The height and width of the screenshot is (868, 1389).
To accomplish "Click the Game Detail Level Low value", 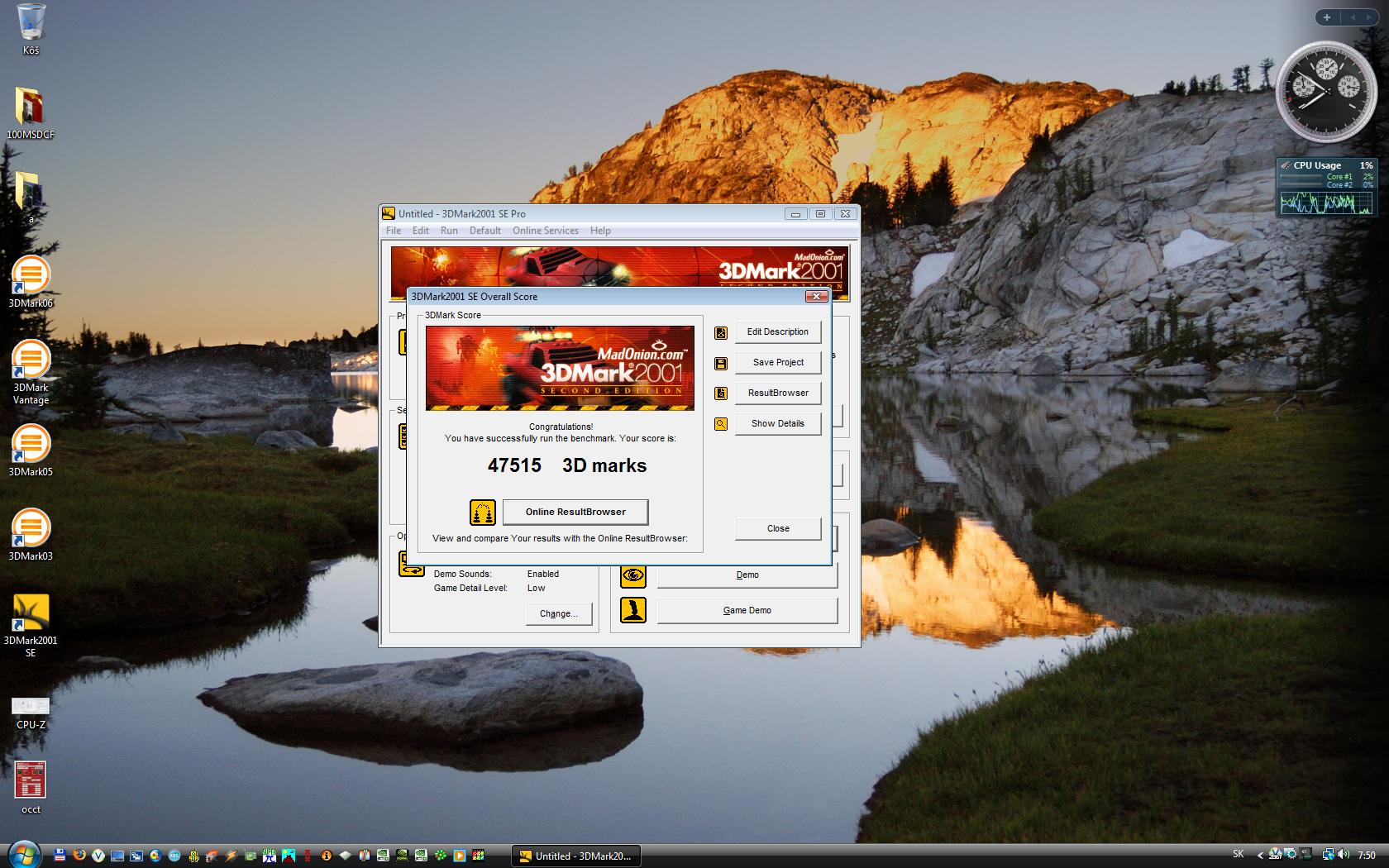I will (x=537, y=589).
